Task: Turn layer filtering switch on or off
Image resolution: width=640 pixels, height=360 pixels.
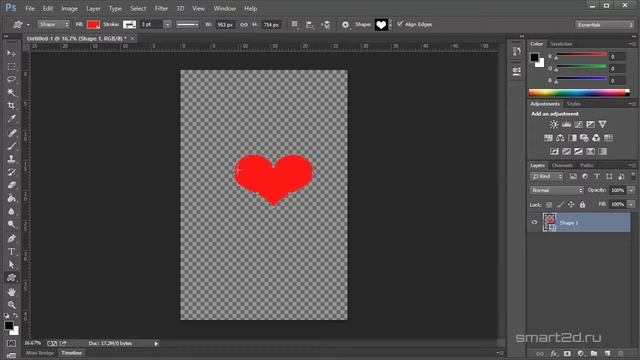Action: click(633, 176)
